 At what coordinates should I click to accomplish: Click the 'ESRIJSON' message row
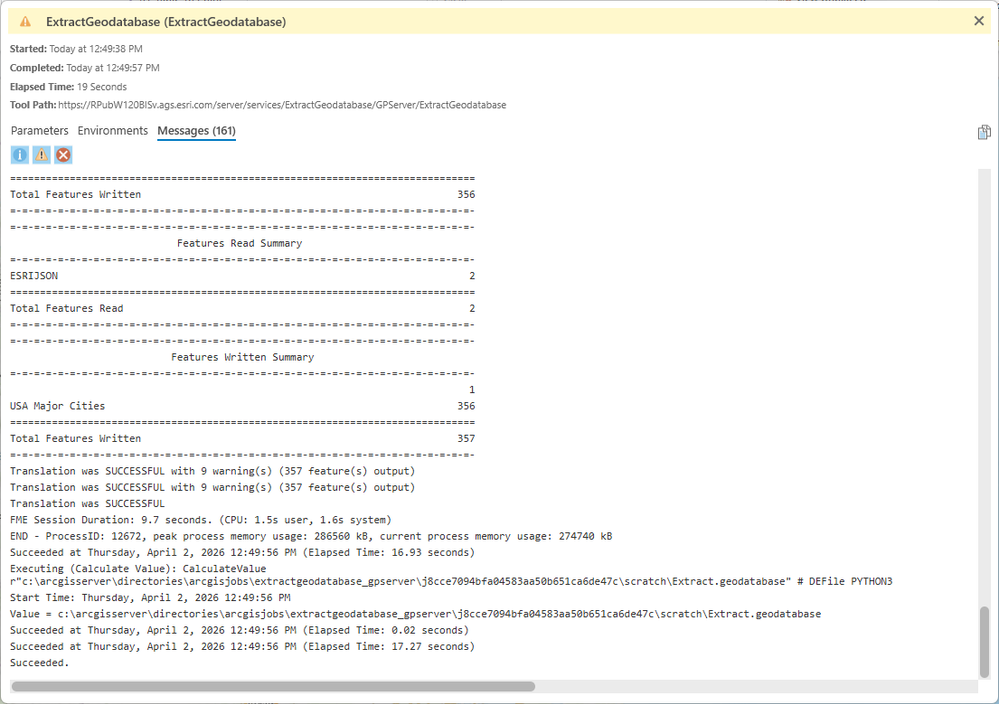click(x=242, y=276)
